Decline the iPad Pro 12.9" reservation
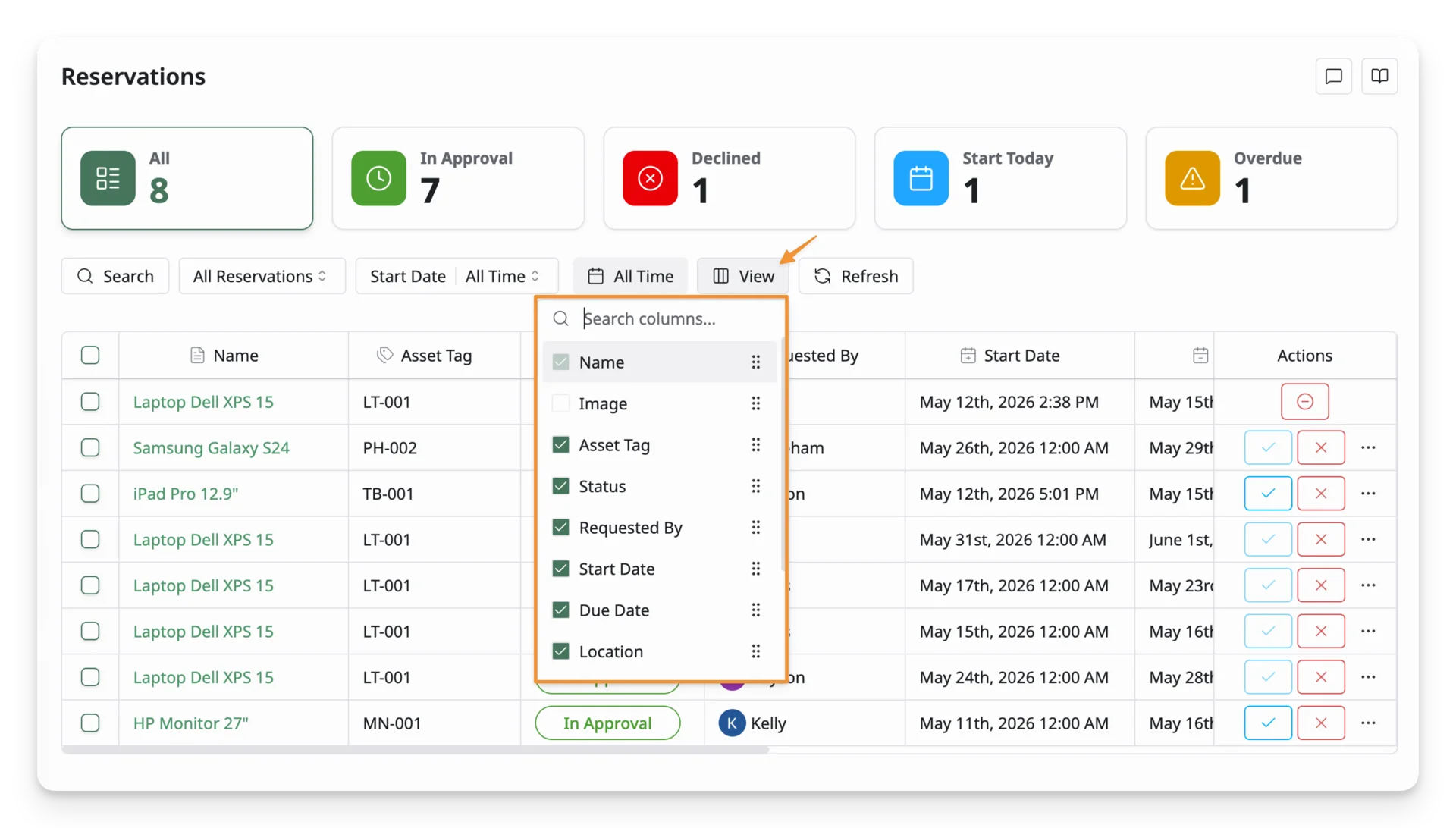The height and width of the screenshot is (828, 1456). [x=1320, y=494]
